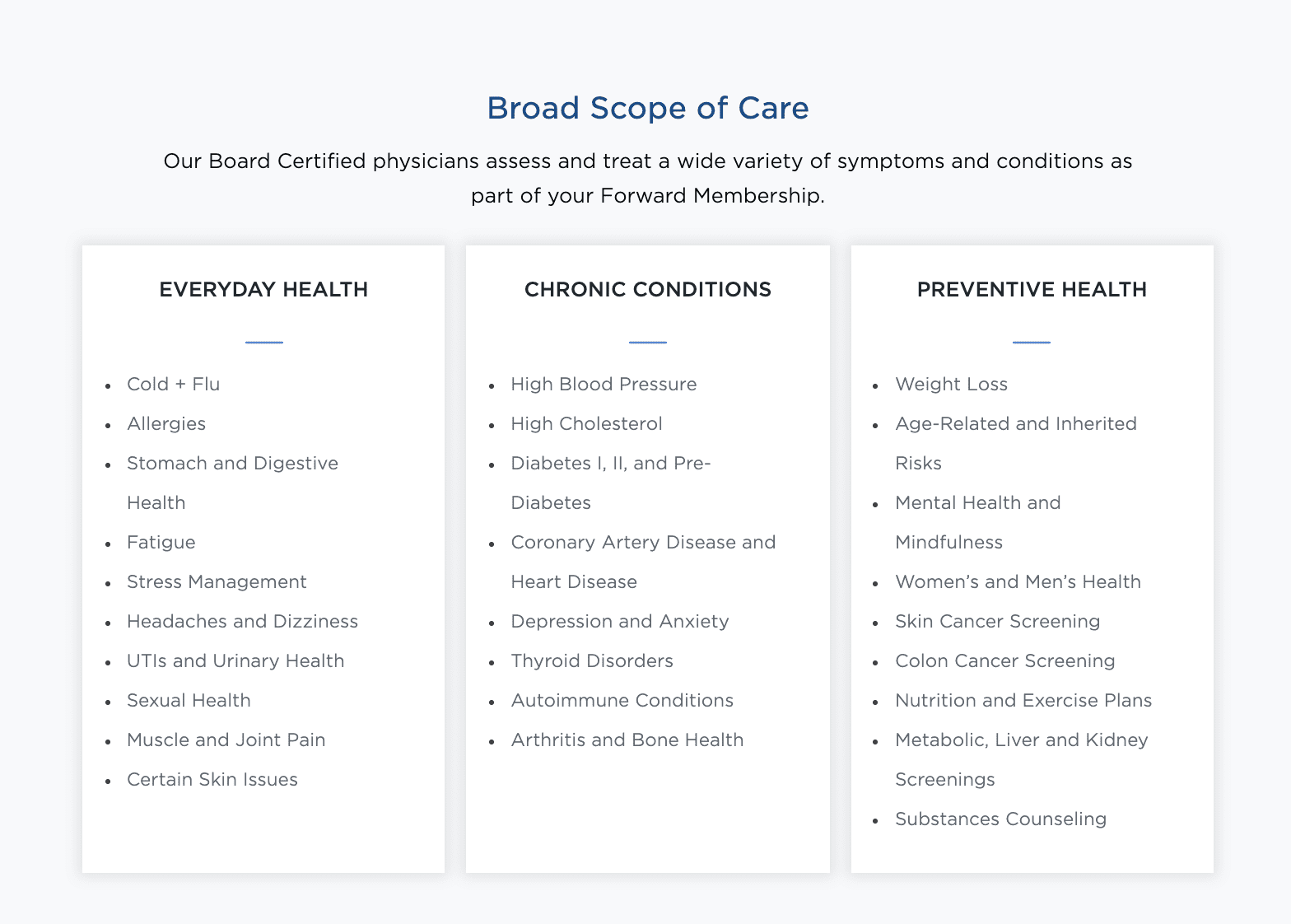Select the Chronic Conditions card title
1291x924 pixels.
coord(648,290)
